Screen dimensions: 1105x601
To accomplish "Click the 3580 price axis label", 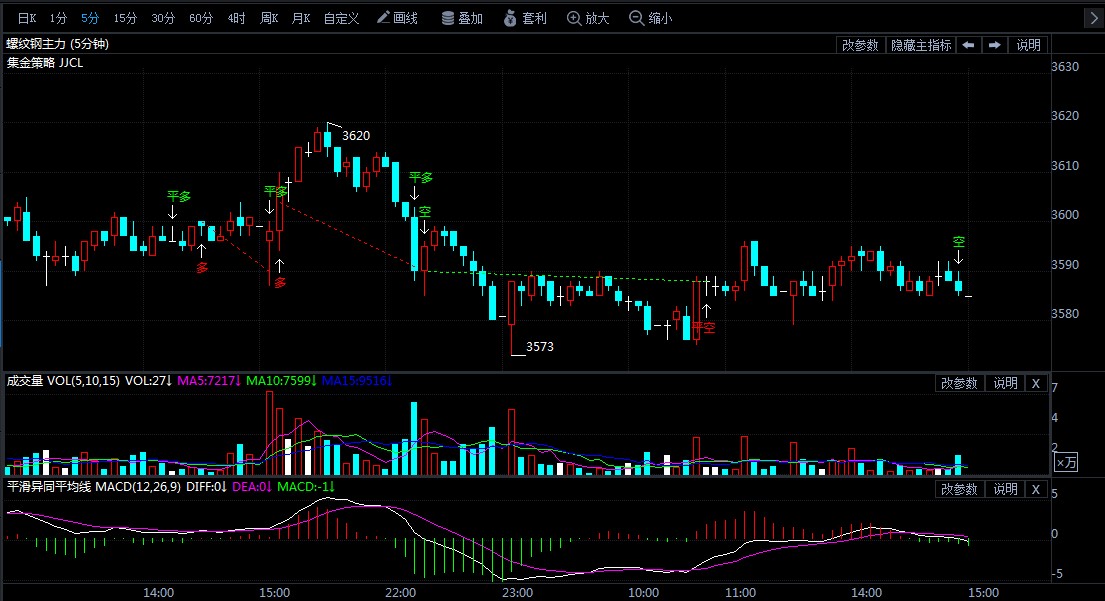I will click(1065, 314).
